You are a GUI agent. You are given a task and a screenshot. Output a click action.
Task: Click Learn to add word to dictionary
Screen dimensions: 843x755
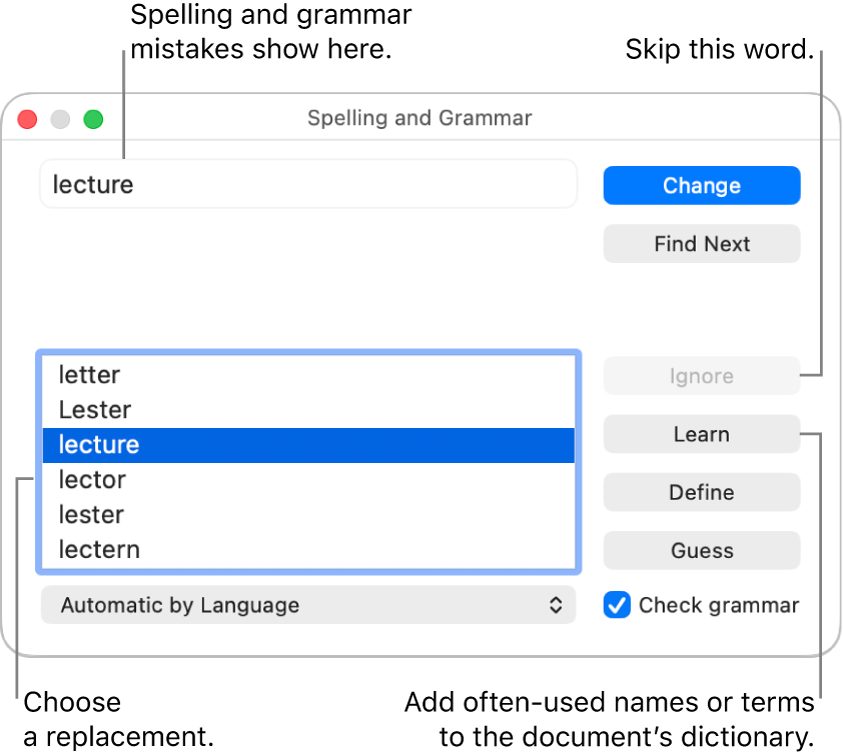pyautogui.click(x=701, y=433)
